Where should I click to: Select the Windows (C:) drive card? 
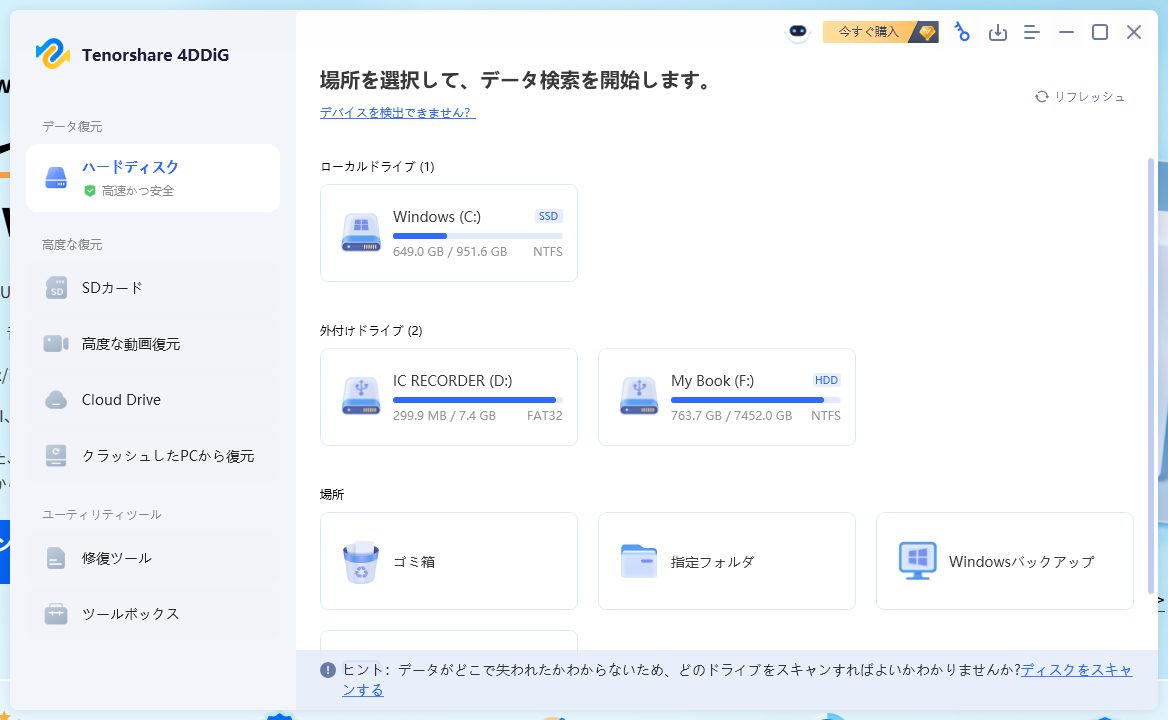tap(448, 233)
